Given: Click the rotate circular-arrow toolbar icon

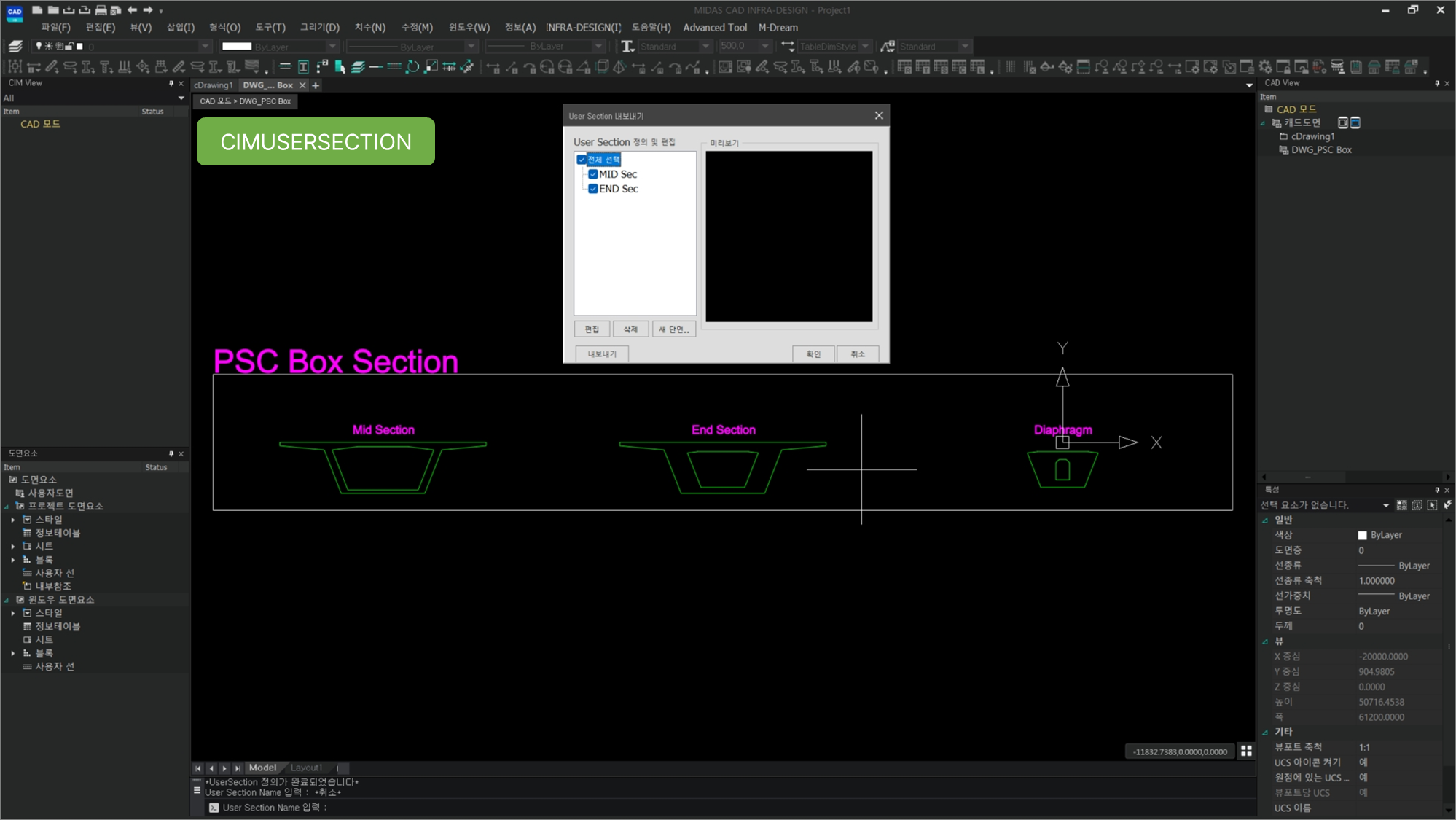Looking at the screenshot, I should tap(412, 67).
